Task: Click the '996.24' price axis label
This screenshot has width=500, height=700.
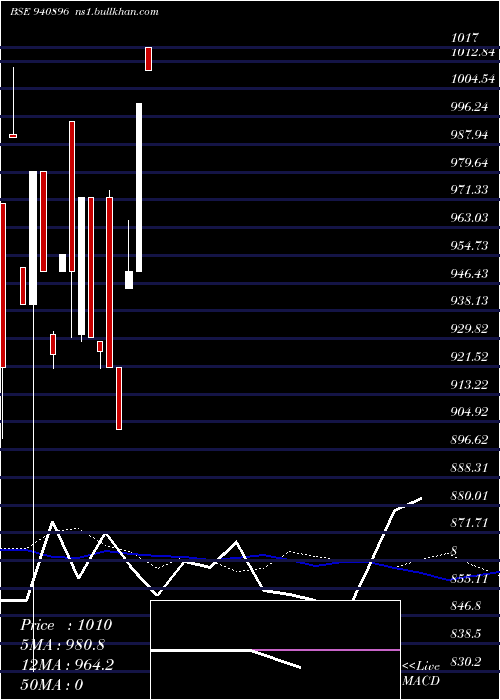Action: click(x=470, y=107)
